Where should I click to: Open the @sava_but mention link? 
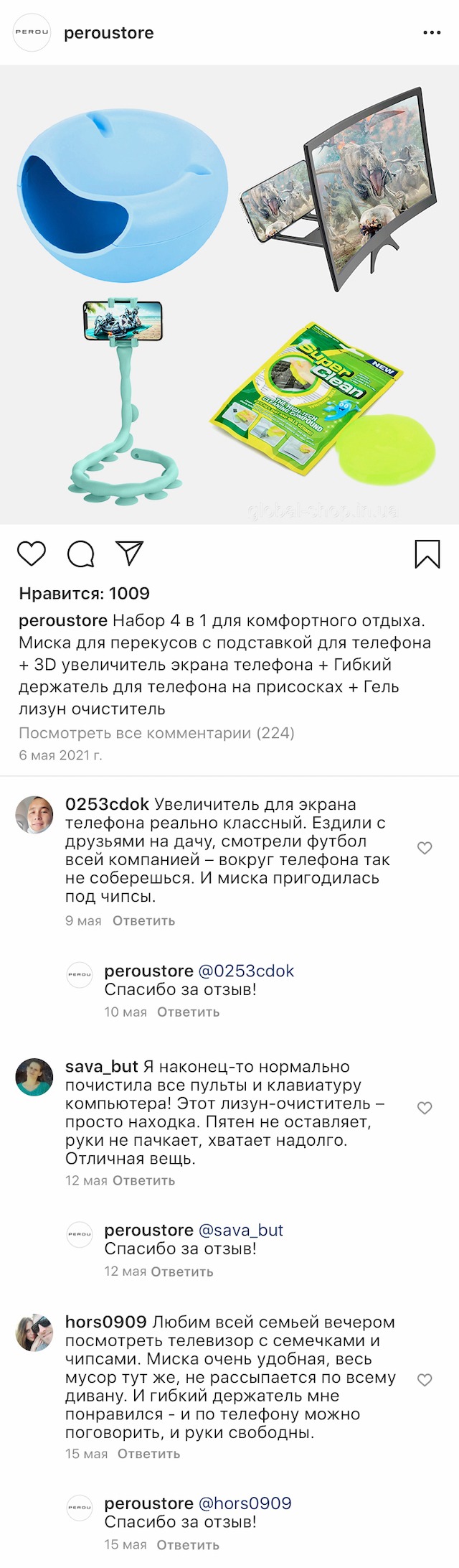click(x=240, y=1230)
